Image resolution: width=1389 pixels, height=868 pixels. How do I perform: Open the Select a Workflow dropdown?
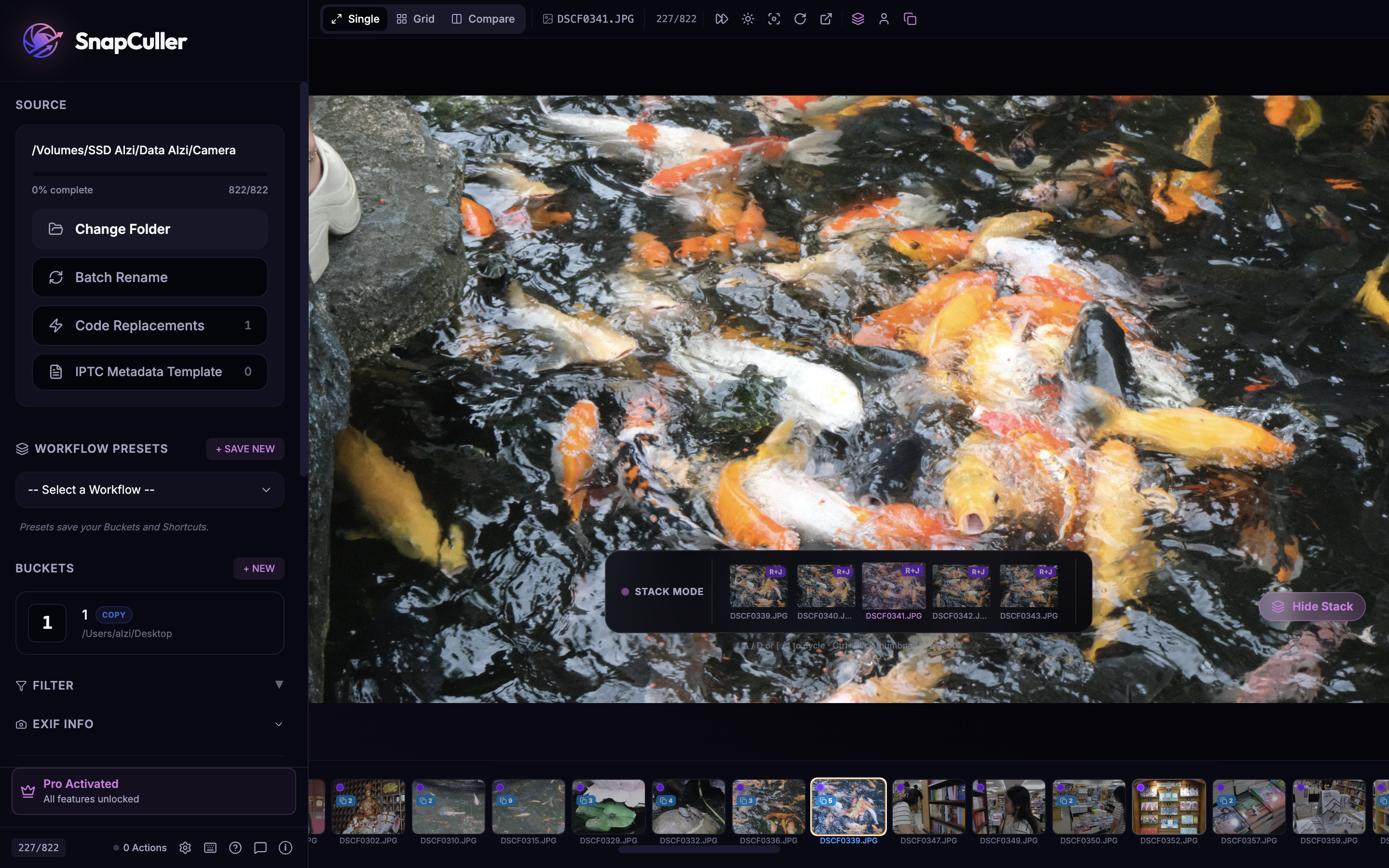point(150,489)
